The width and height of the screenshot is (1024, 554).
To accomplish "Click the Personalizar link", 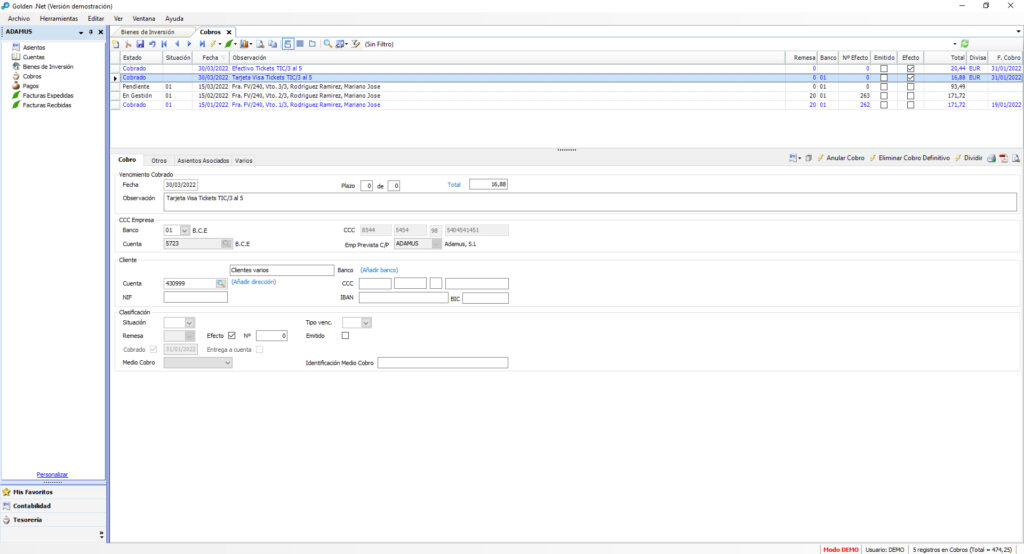I will pos(52,474).
